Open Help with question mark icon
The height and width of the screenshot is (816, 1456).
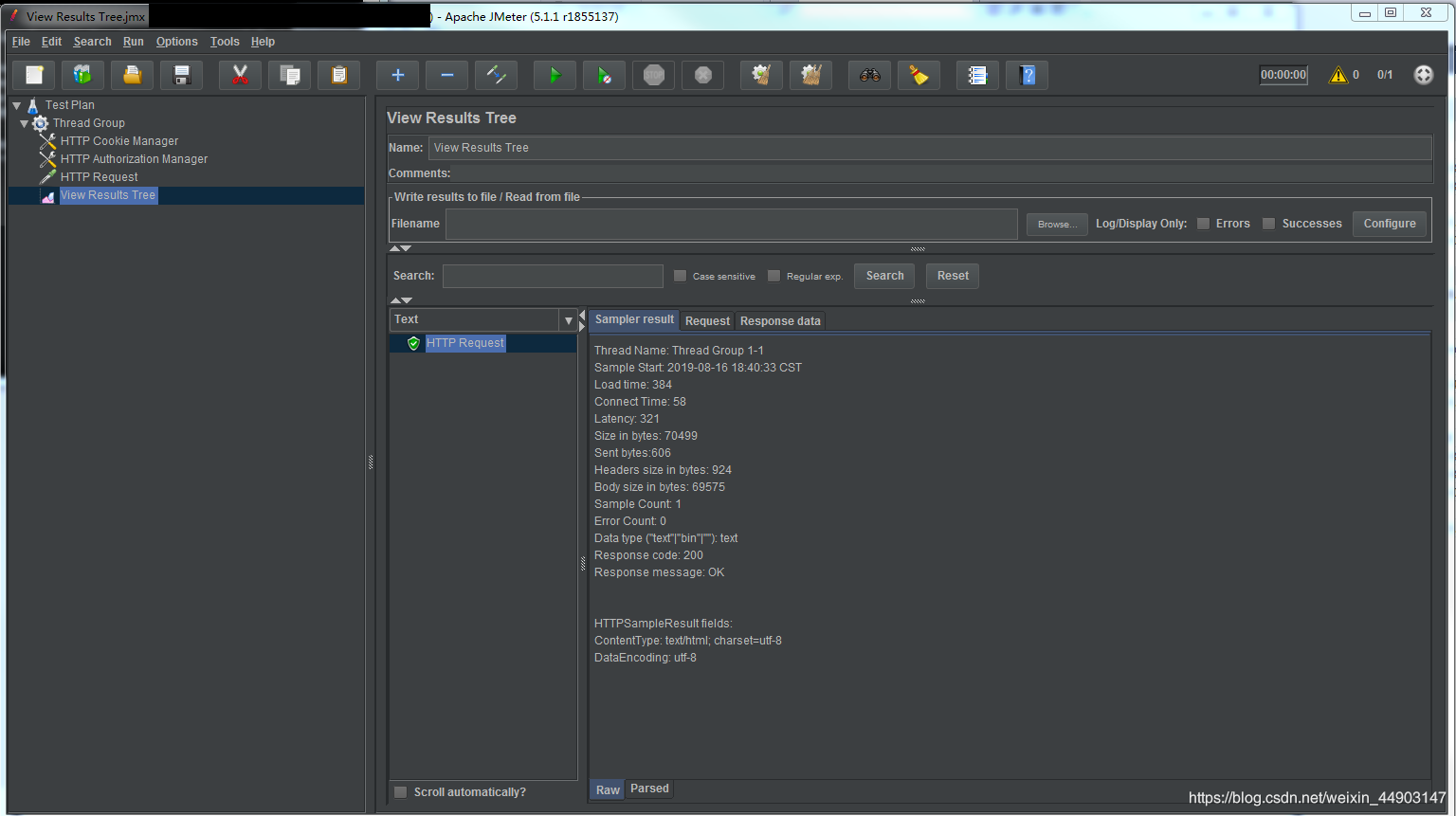coord(1028,75)
